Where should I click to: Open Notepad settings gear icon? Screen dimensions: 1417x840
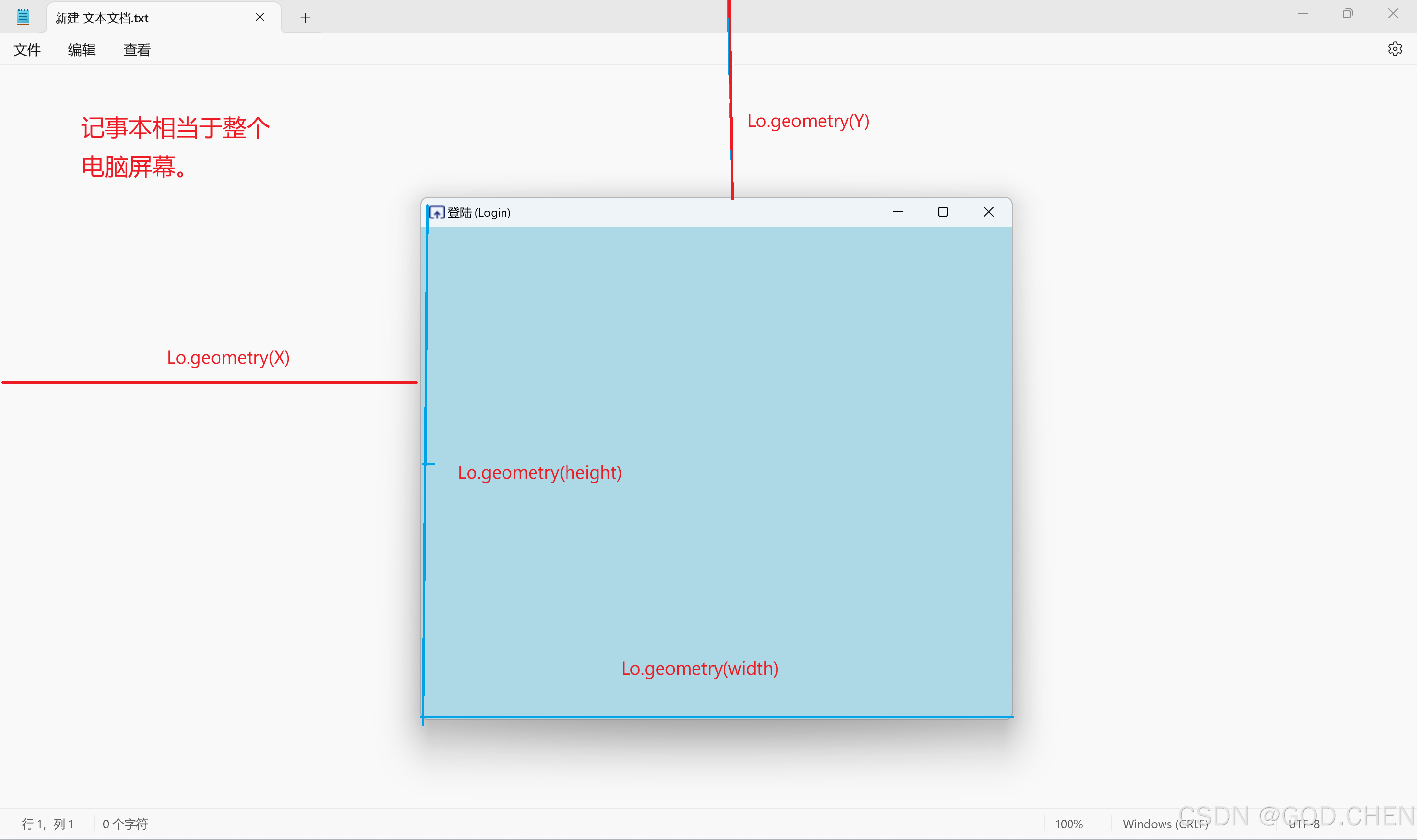click(x=1394, y=49)
